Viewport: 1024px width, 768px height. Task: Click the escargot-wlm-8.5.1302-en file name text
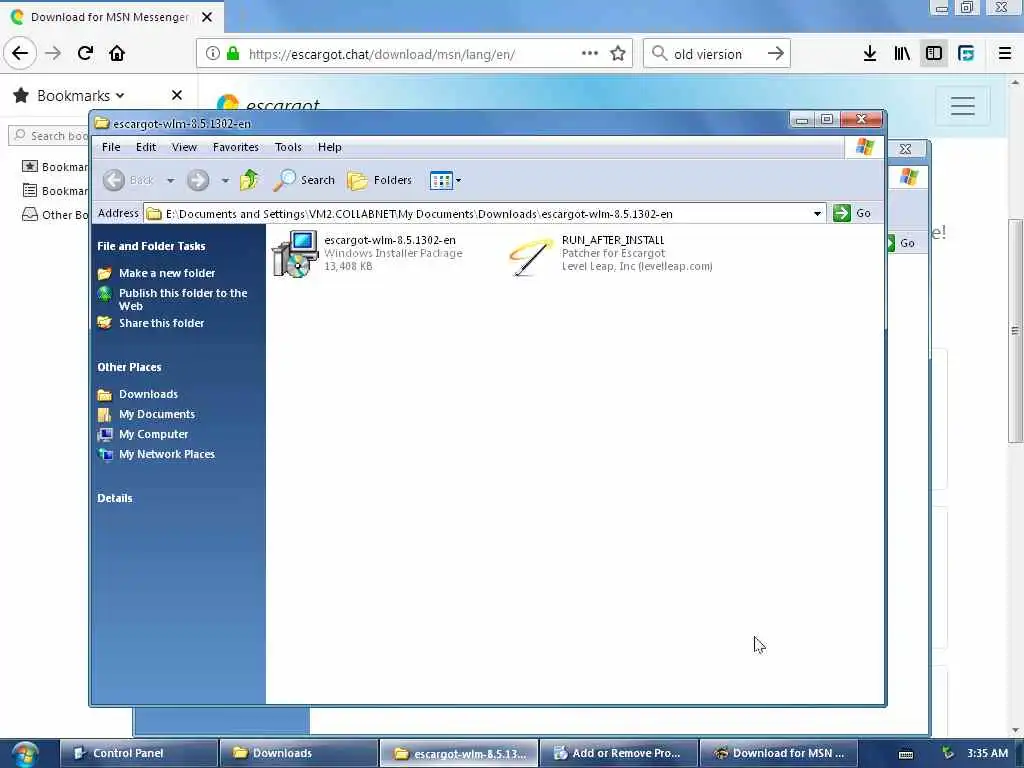click(390, 240)
